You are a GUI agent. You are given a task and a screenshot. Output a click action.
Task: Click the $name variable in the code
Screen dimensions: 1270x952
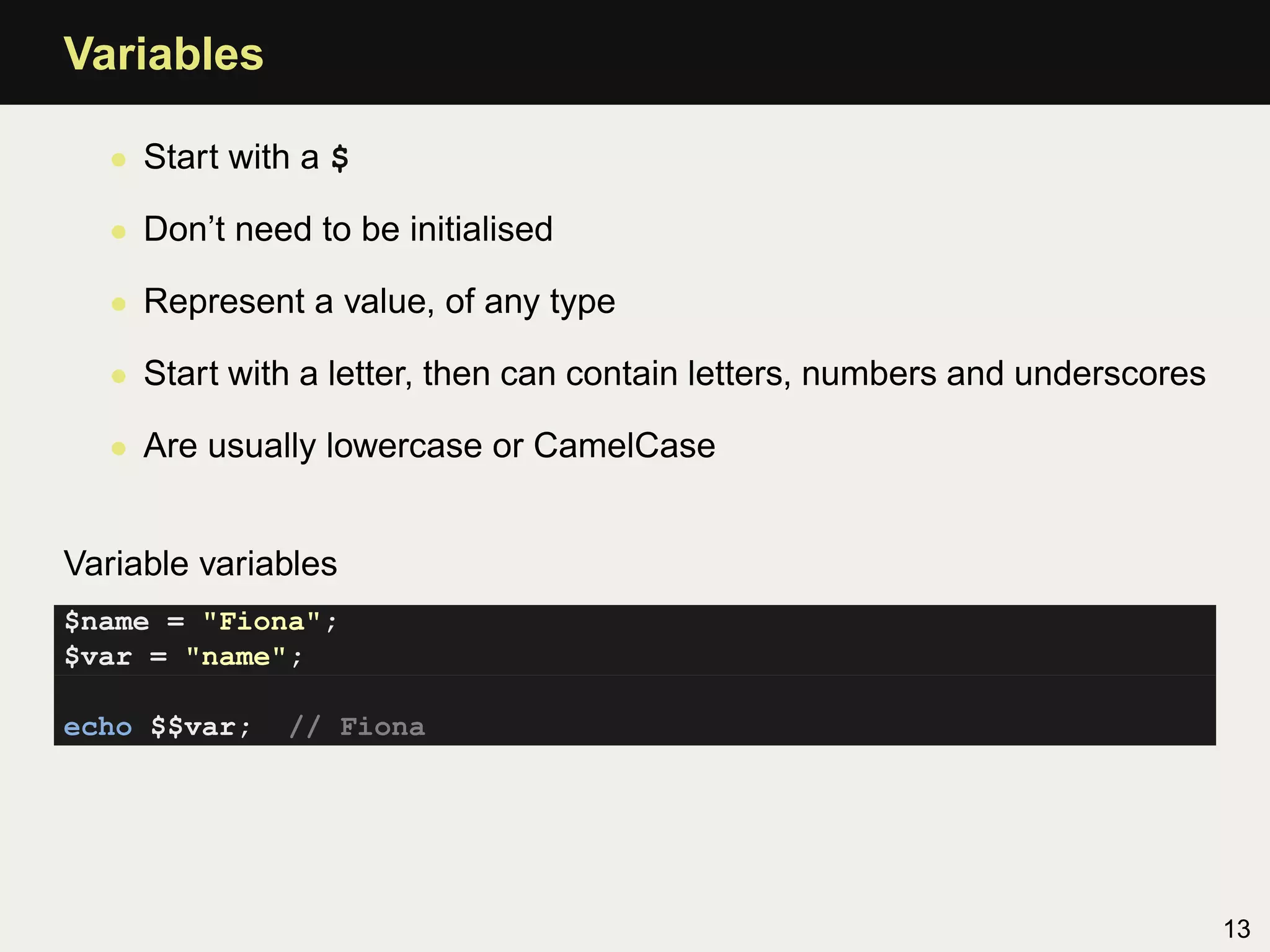coord(107,622)
